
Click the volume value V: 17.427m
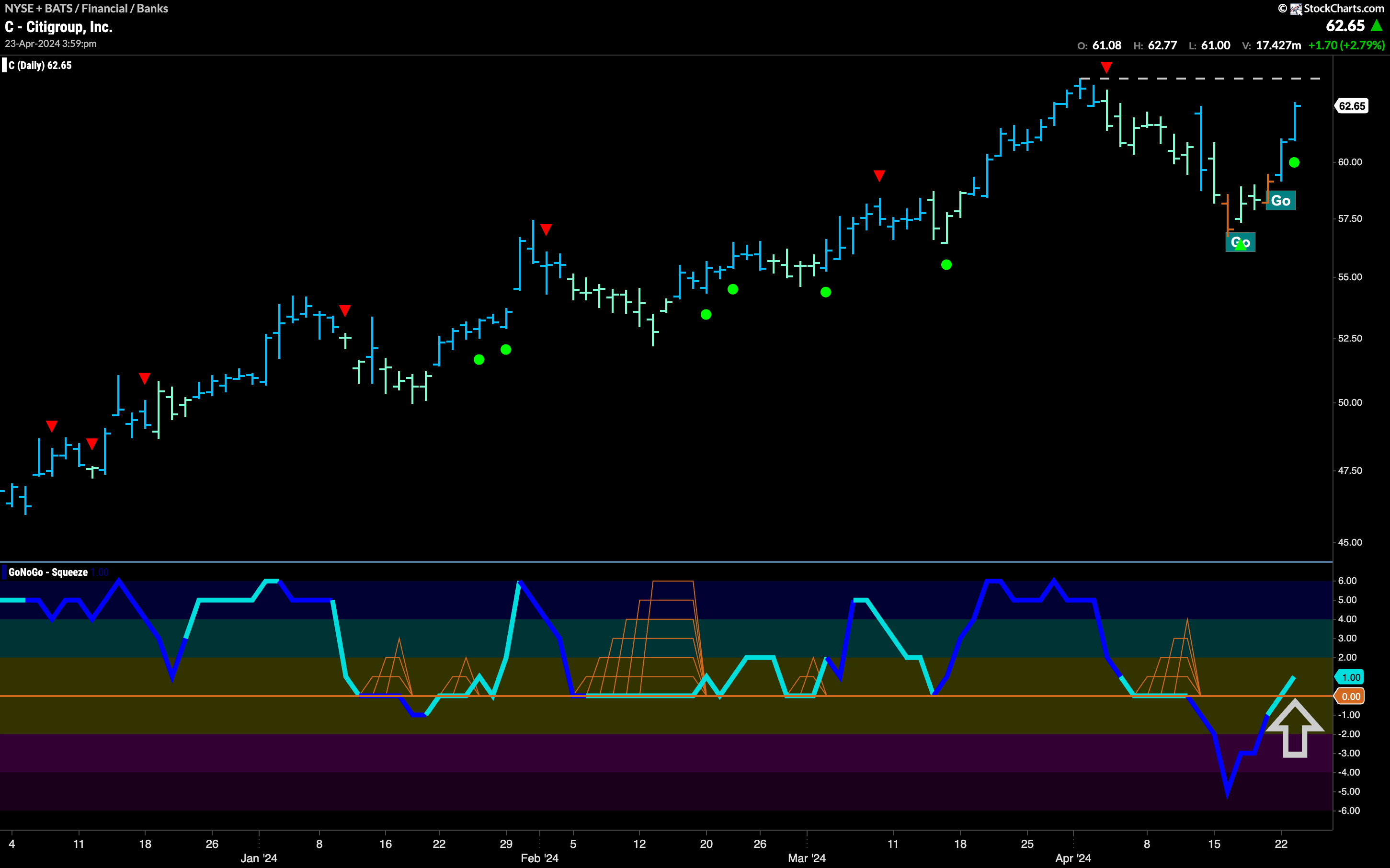coord(1271,46)
